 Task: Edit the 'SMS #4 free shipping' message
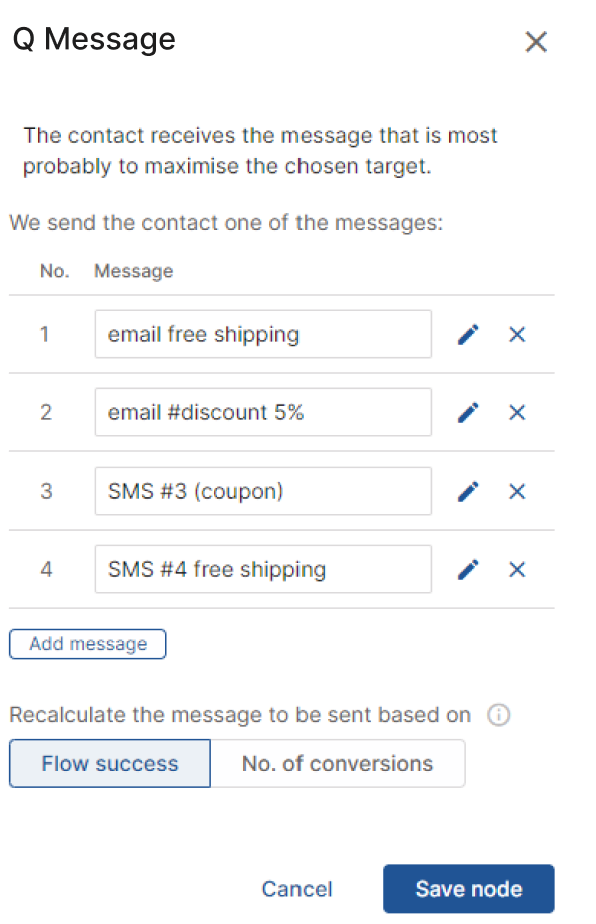468,569
